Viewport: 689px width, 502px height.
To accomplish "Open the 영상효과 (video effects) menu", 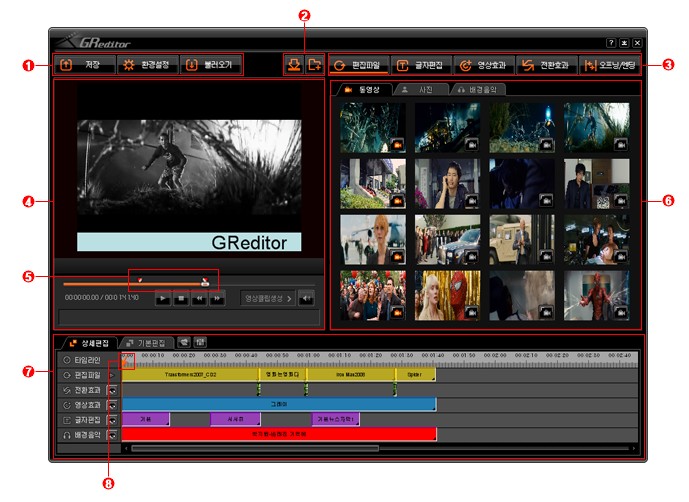I will pyautogui.click(x=484, y=65).
